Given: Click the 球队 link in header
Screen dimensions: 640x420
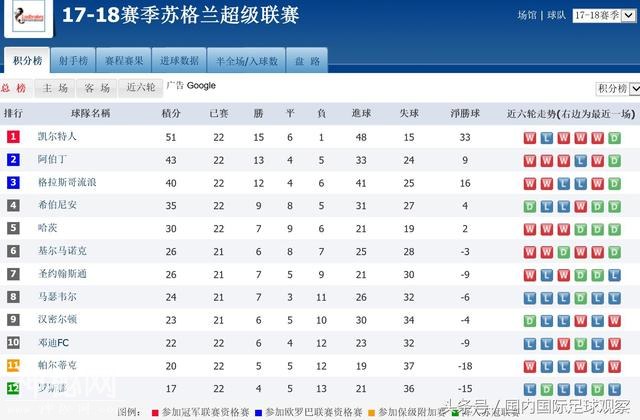Looking at the screenshot, I should pyautogui.click(x=557, y=16).
